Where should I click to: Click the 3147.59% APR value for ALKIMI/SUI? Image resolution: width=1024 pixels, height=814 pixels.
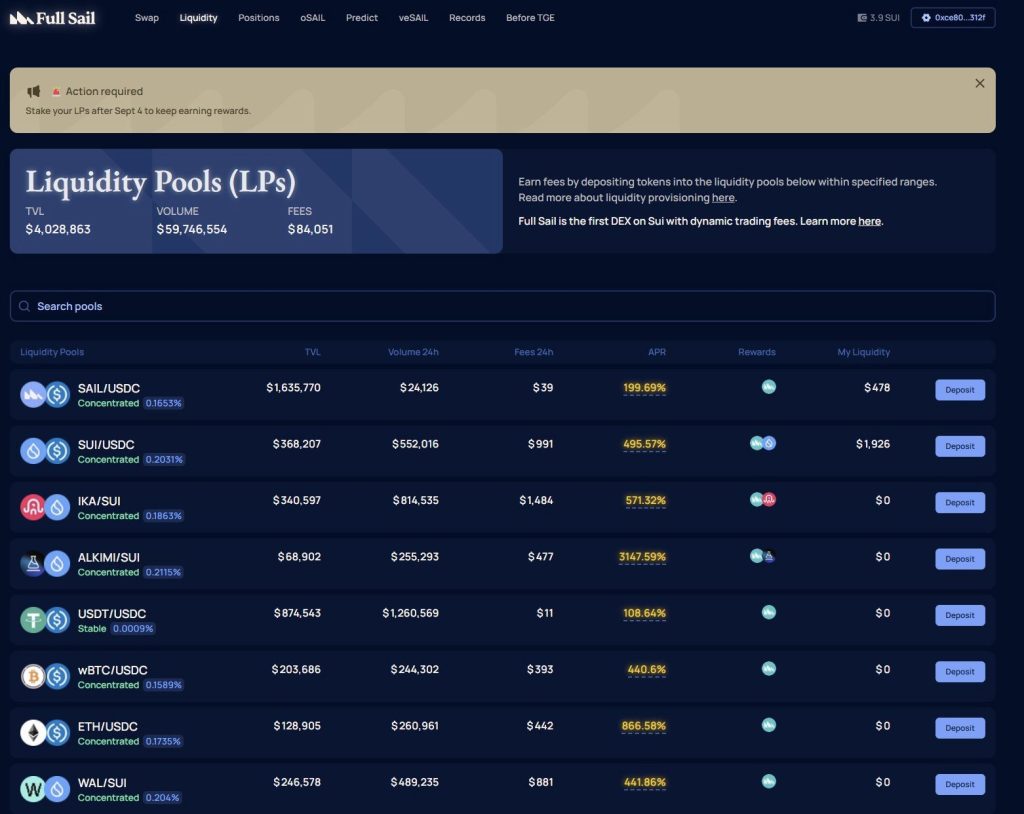[642, 557]
